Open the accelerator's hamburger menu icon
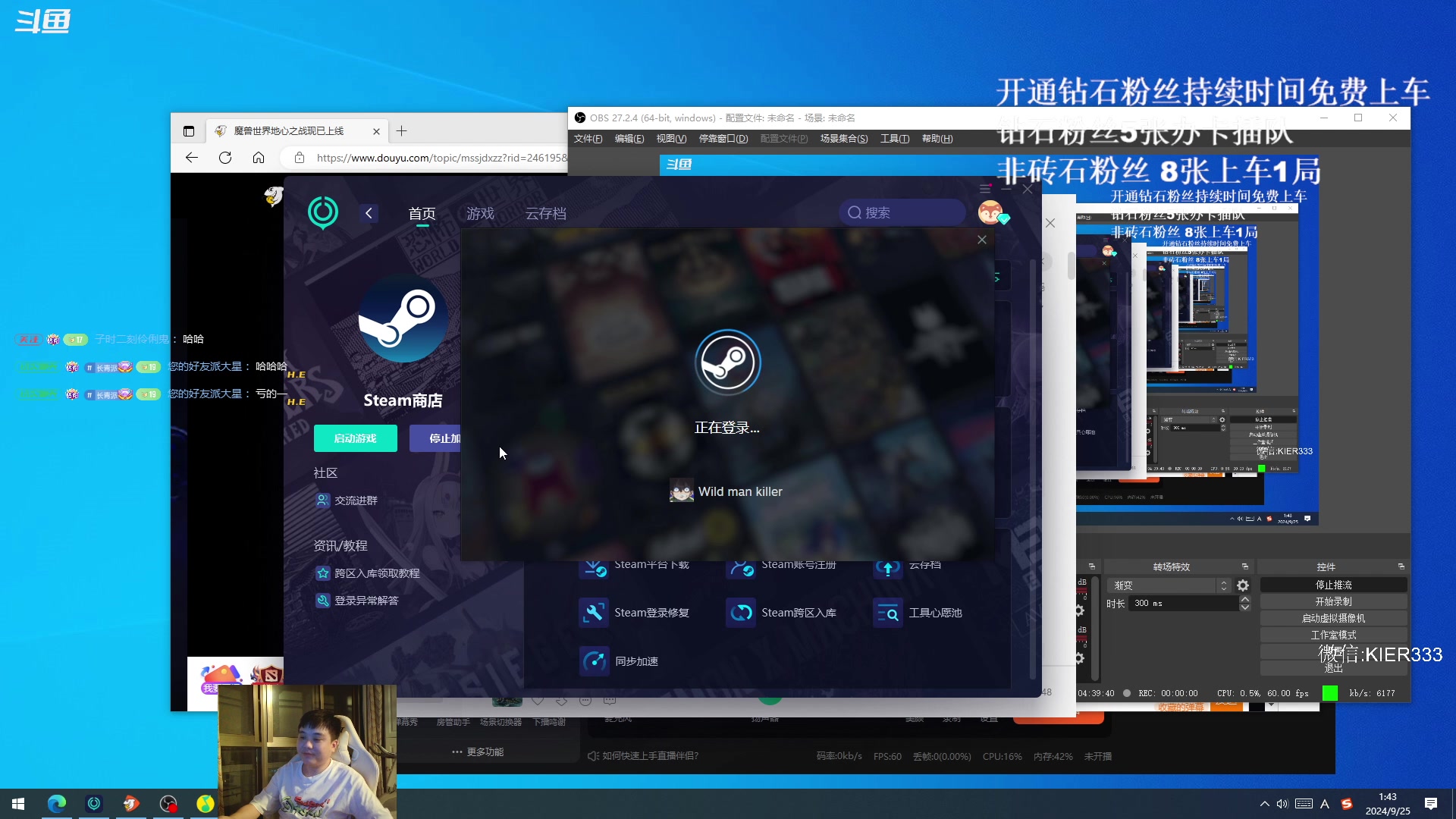Viewport: 1456px width, 819px height. [985, 189]
